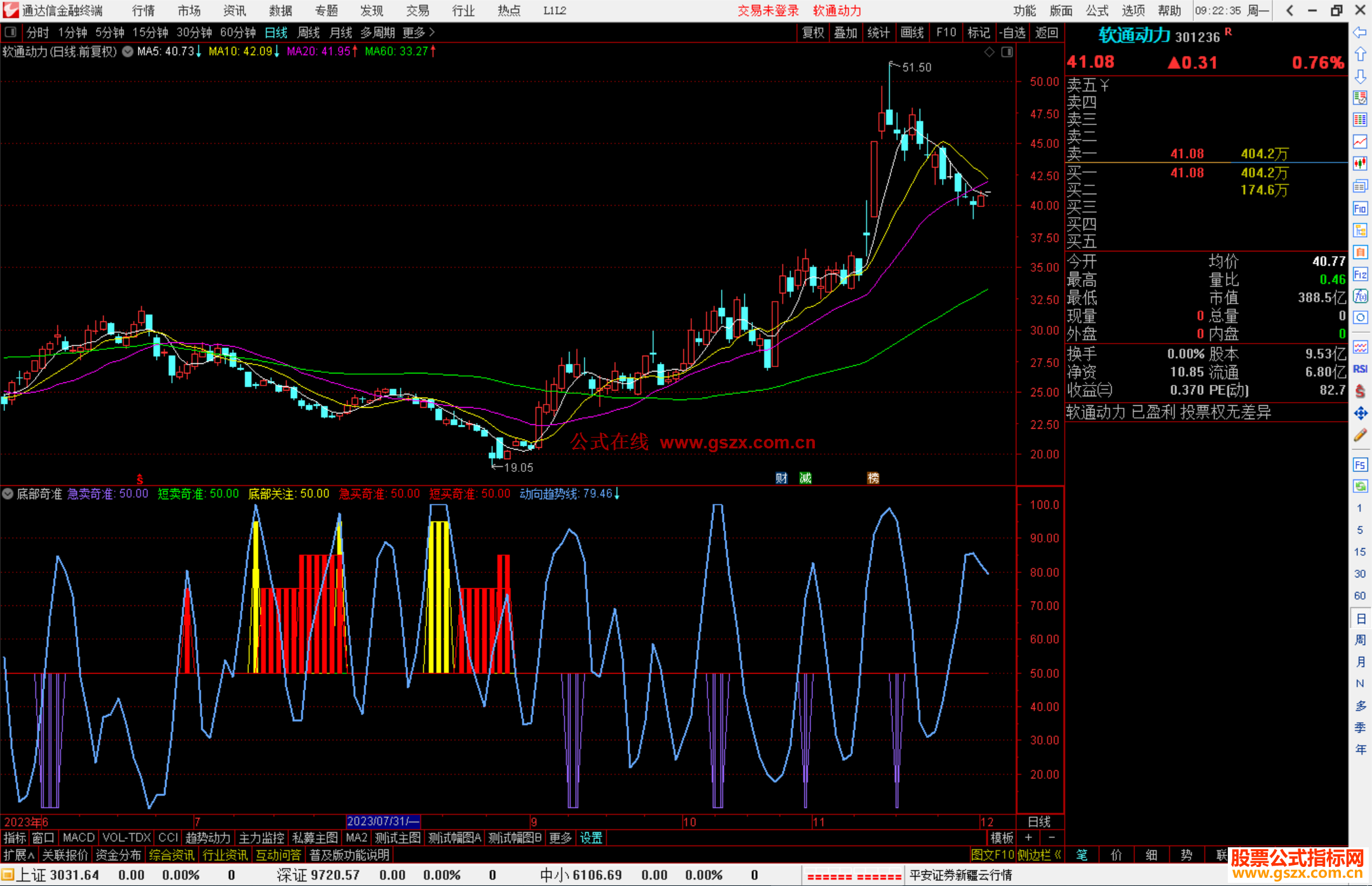Select the MACD indicator tab at bottom
This screenshot has width=1372, height=886.
point(78,838)
